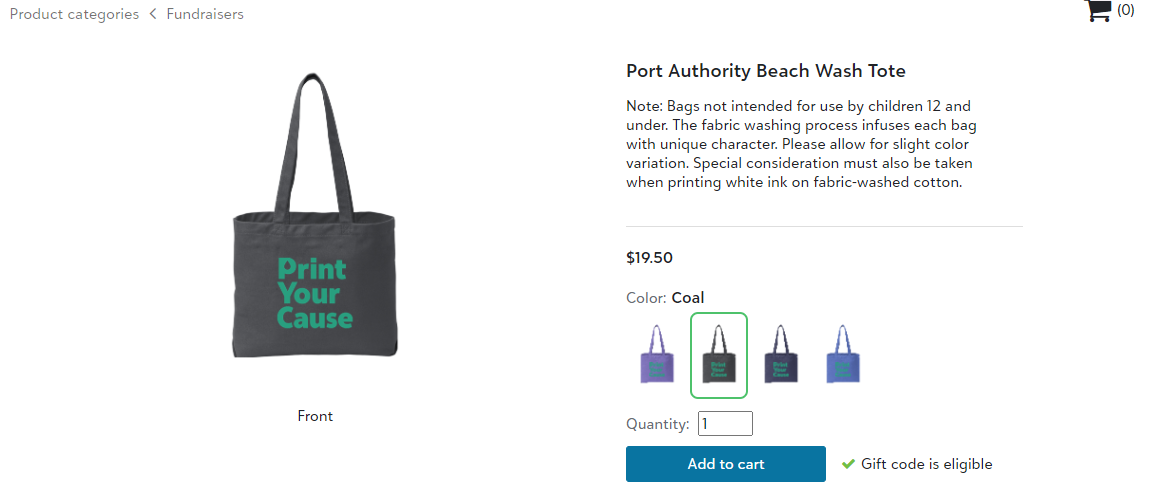Select the purple tote color swatch
The height and width of the screenshot is (497, 1154).
(657, 354)
